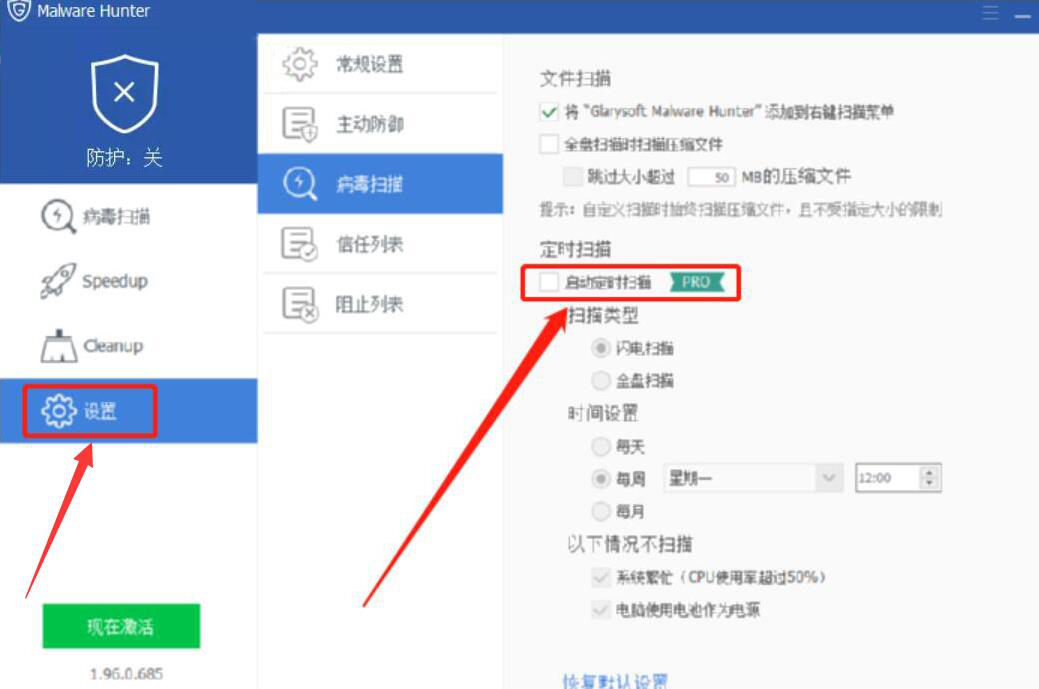Enable full scan compressed files checkbox

549,144
